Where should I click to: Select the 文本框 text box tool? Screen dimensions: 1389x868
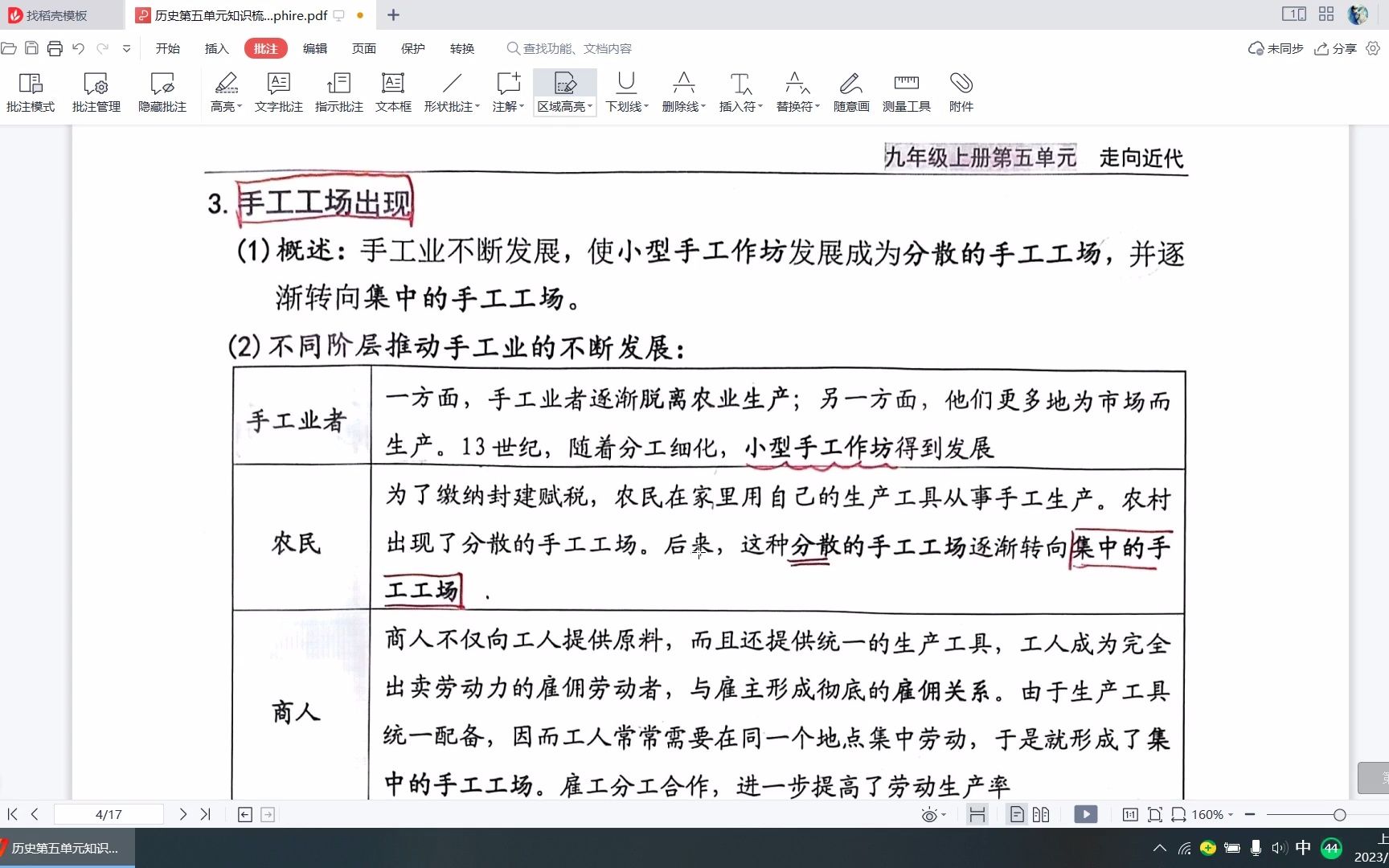(x=393, y=92)
